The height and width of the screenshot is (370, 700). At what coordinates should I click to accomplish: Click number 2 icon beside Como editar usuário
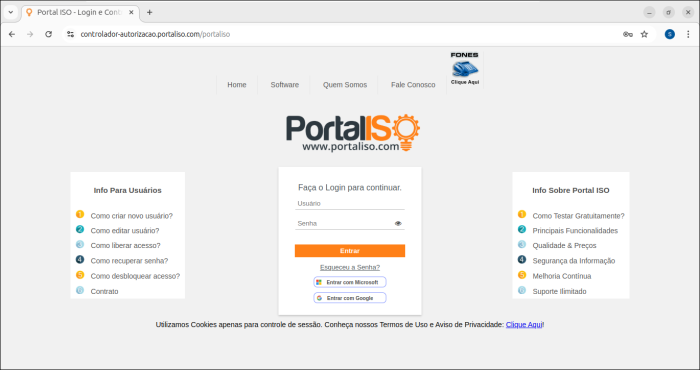[80, 229]
